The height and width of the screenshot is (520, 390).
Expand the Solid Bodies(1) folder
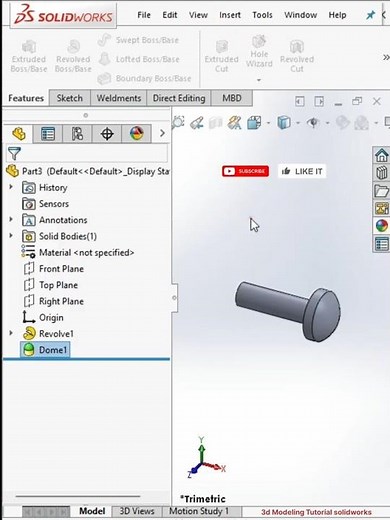click(11, 236)
